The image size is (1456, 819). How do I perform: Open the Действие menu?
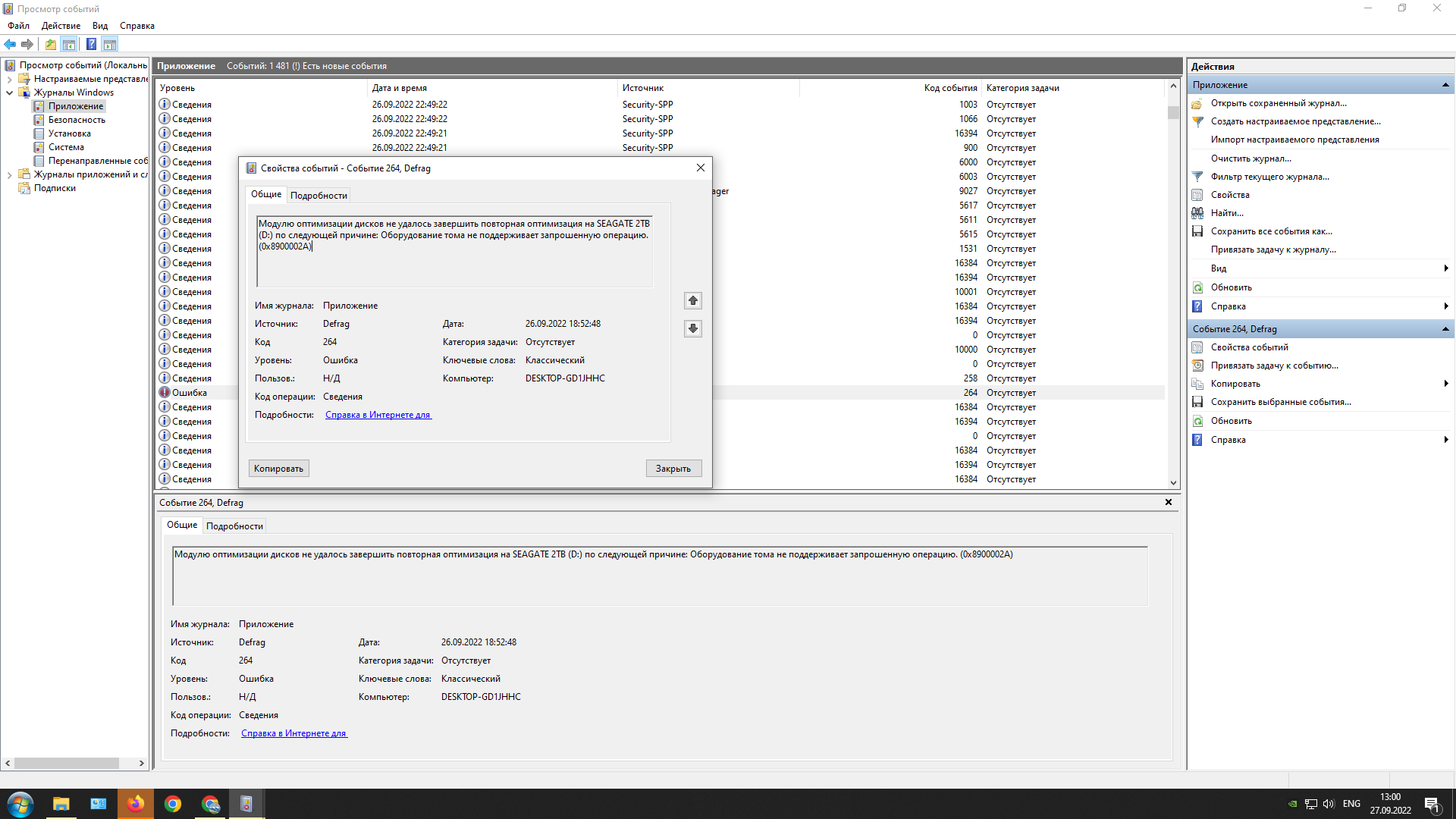[61, 26]
